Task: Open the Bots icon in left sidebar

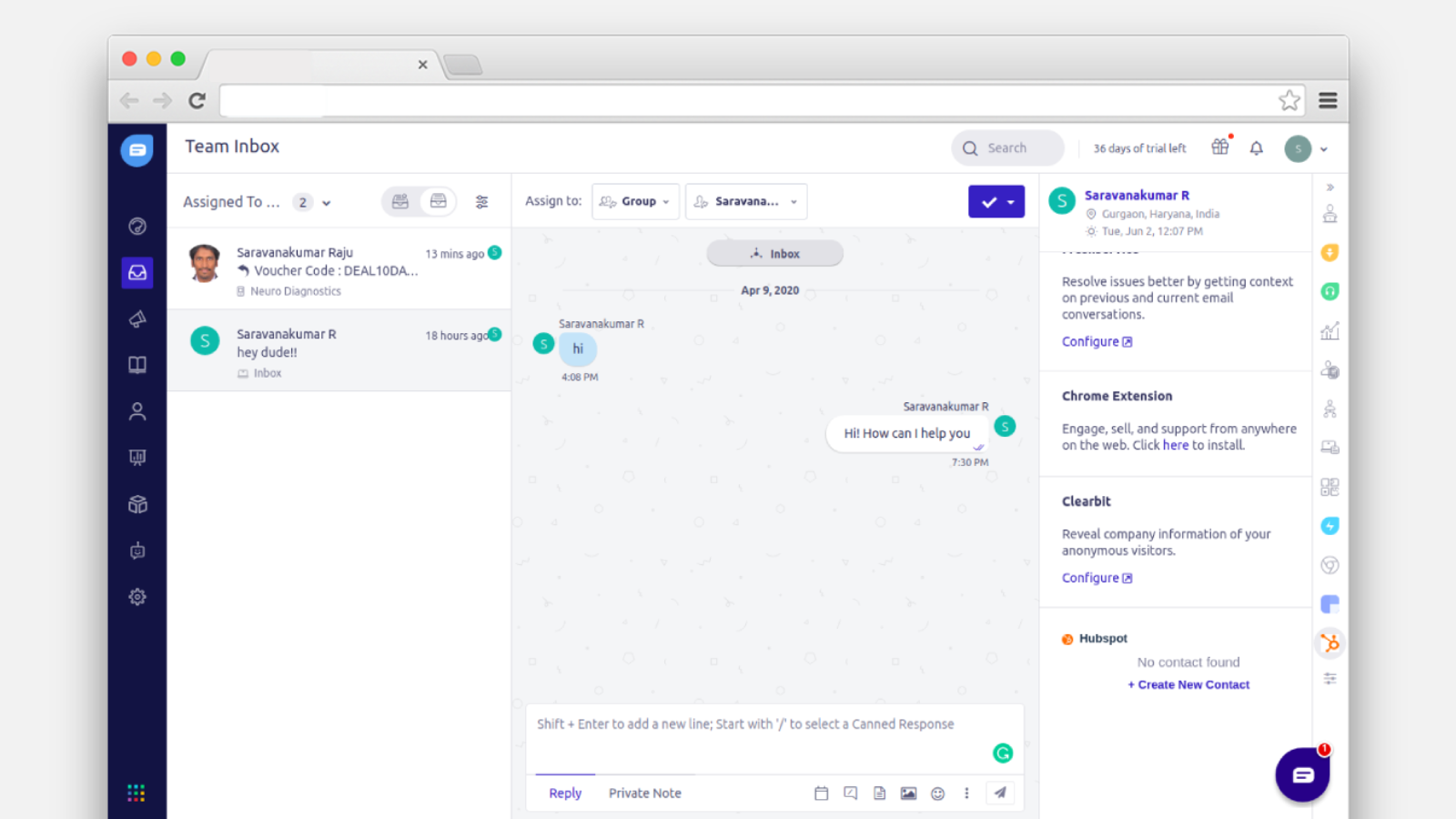Action: [136, 551]
